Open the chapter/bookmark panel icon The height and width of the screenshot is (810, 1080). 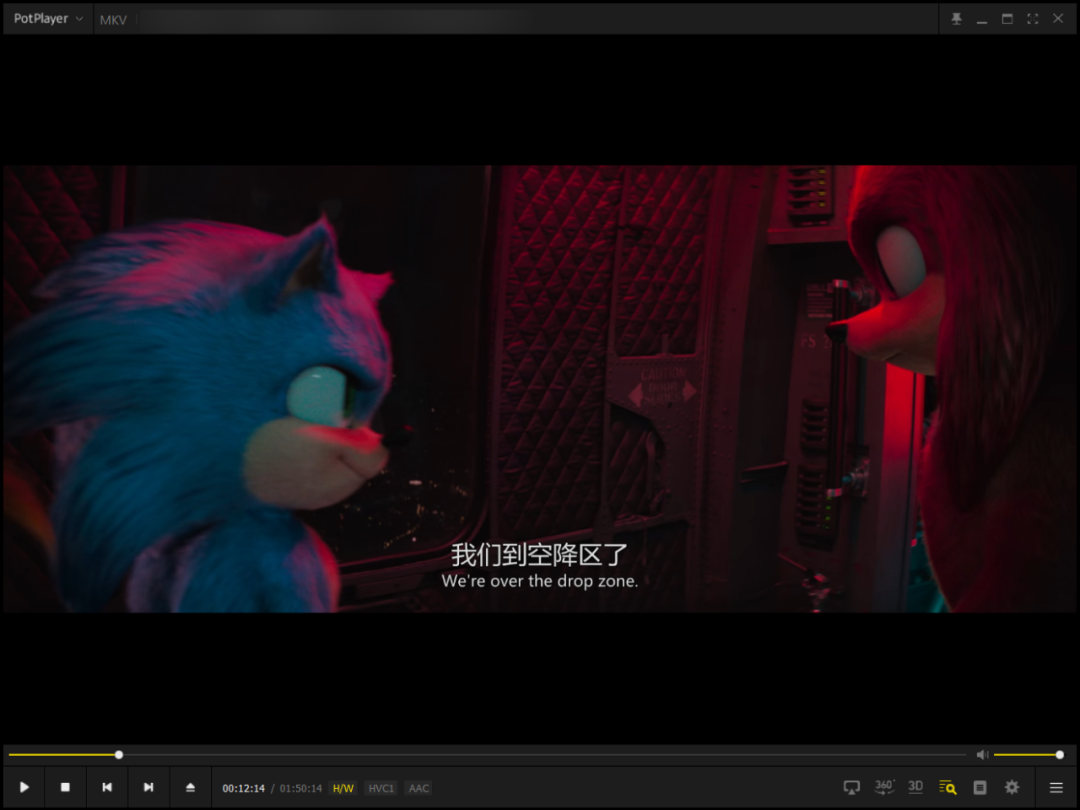[980, 787]
